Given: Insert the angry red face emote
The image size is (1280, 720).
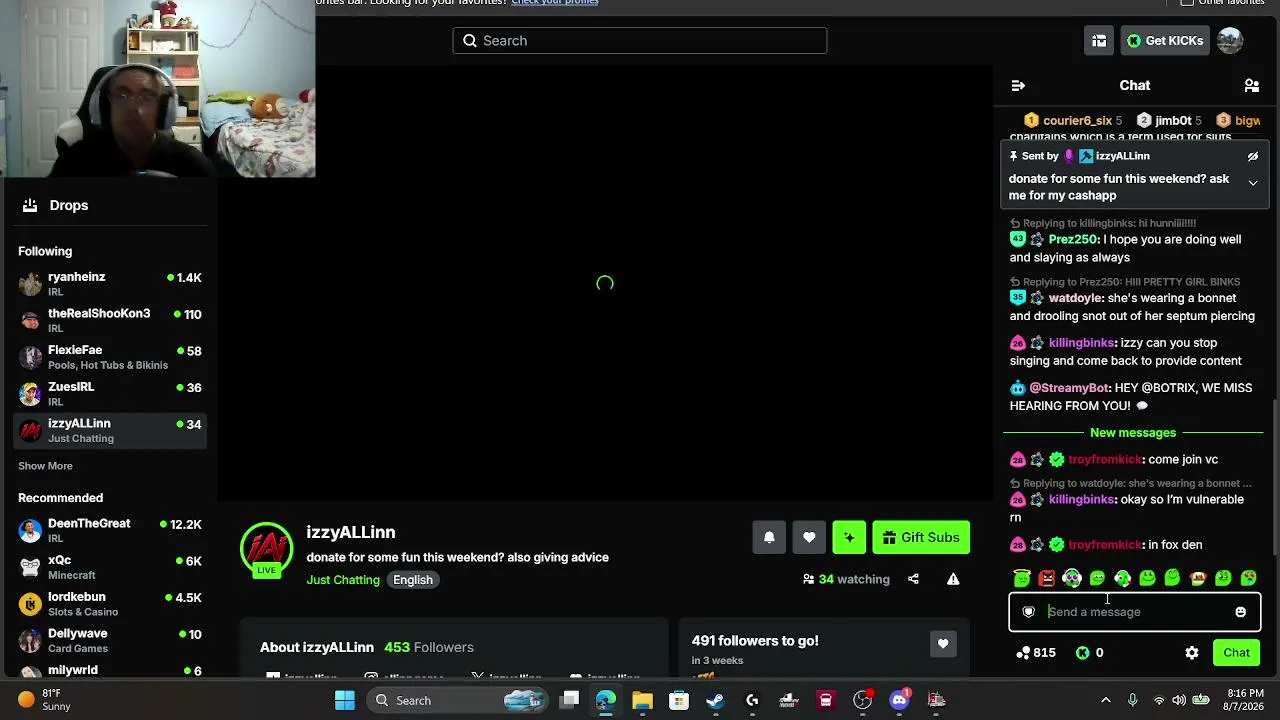Looking at the screenshot, I should [x=1046, y=578].
